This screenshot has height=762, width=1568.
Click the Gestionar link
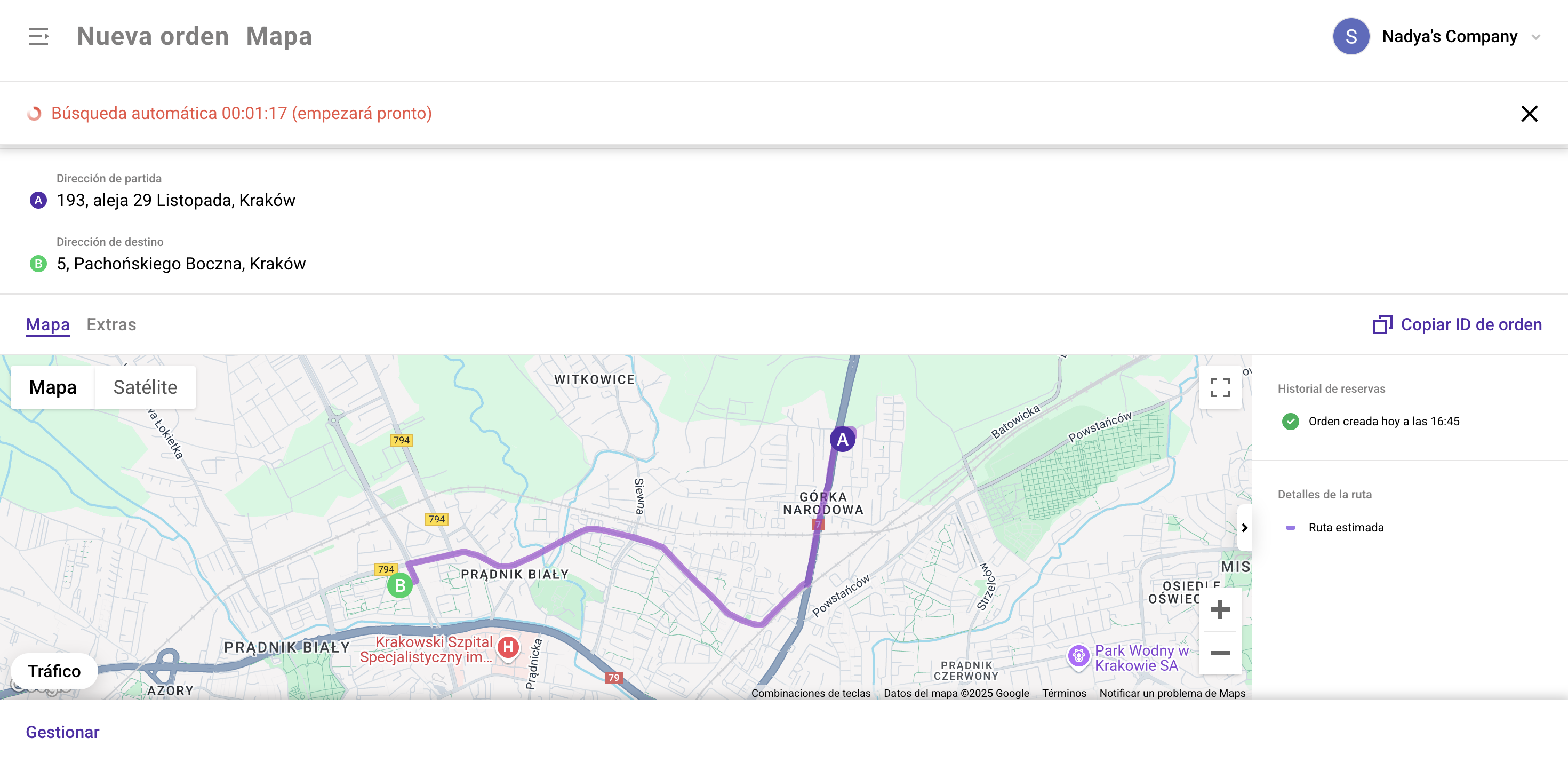(x=62, y=732)
